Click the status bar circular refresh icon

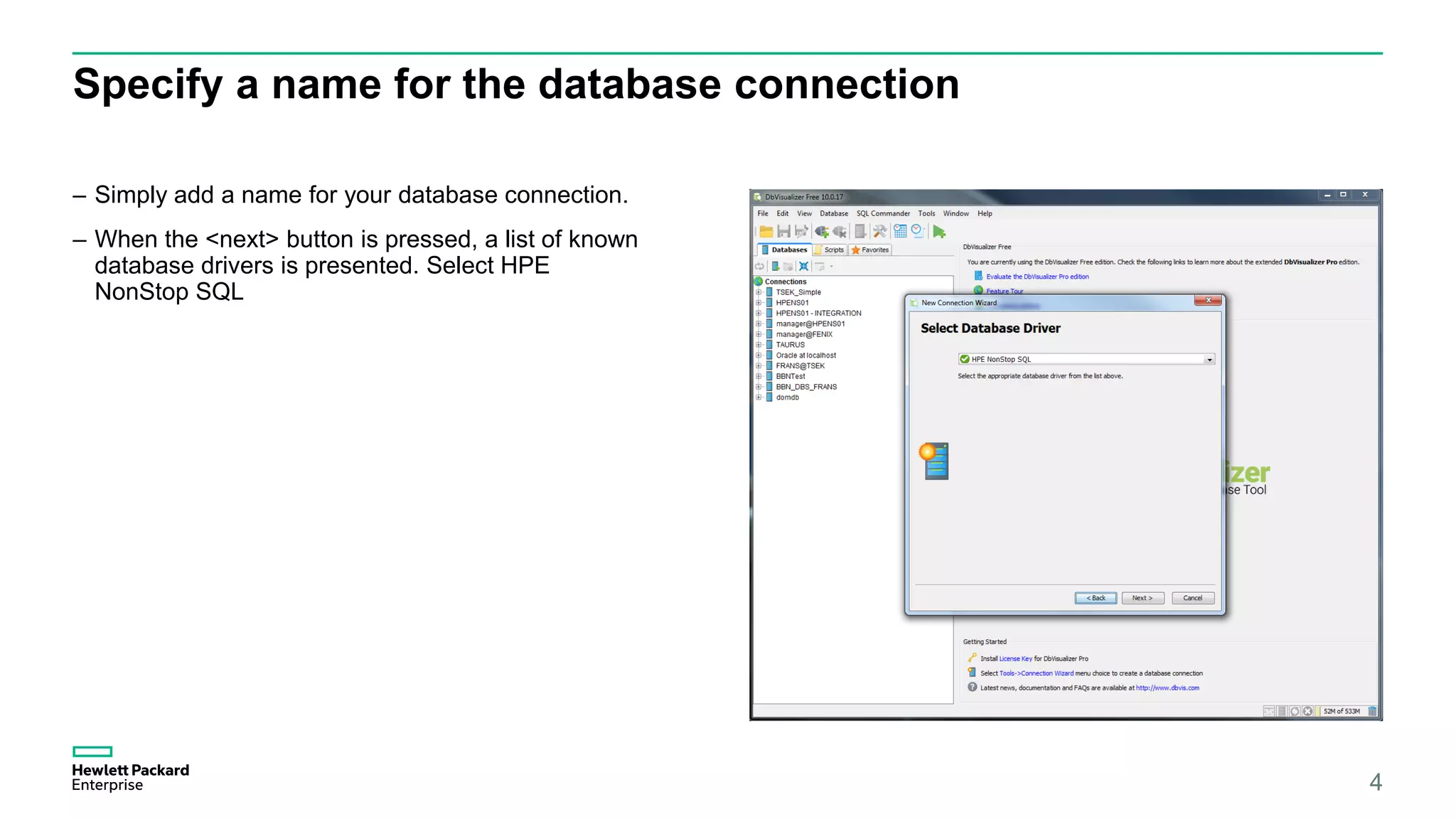(x=1295, y=711)
